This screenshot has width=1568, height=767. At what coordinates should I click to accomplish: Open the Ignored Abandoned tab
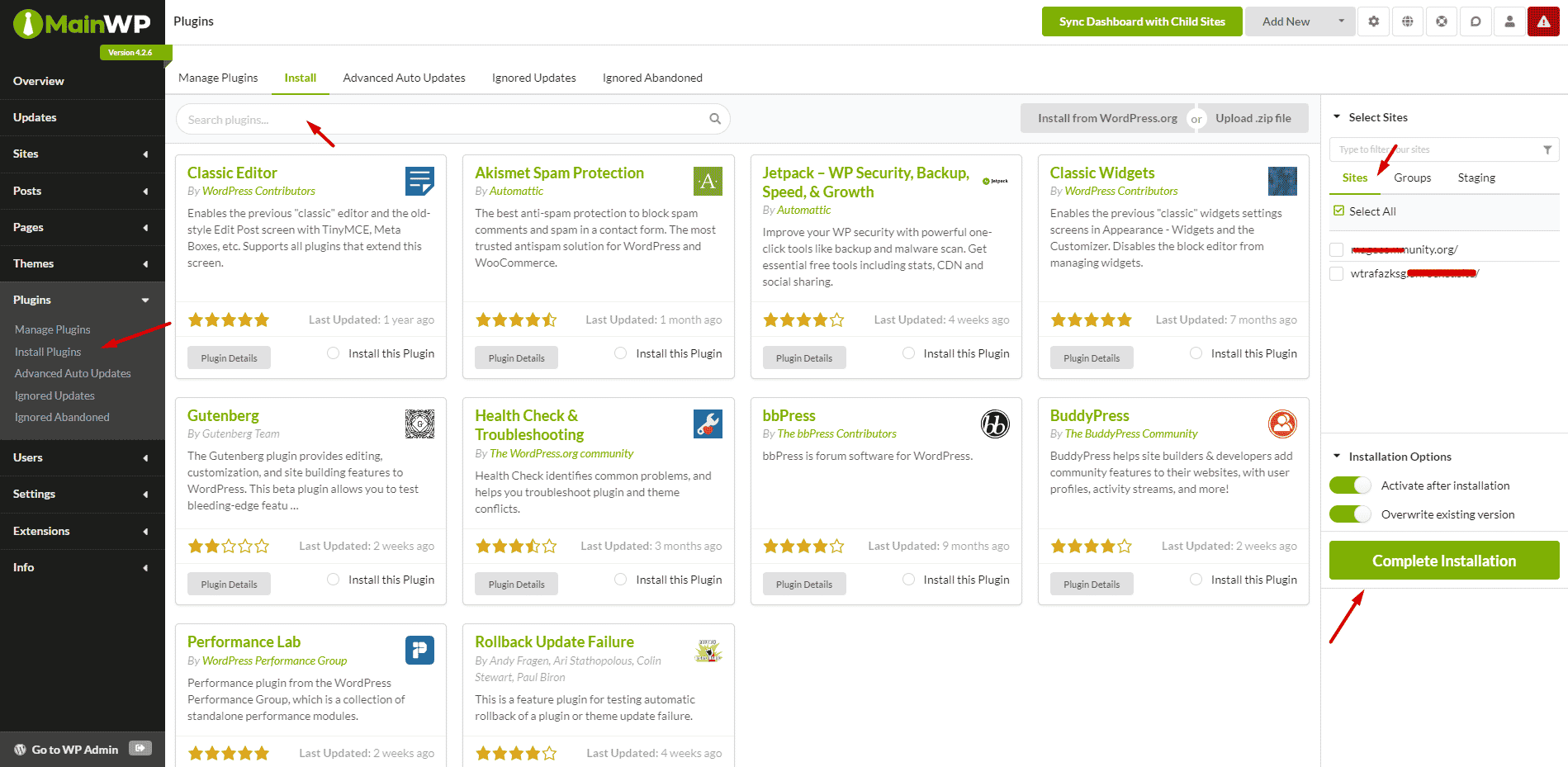point(652,78)
